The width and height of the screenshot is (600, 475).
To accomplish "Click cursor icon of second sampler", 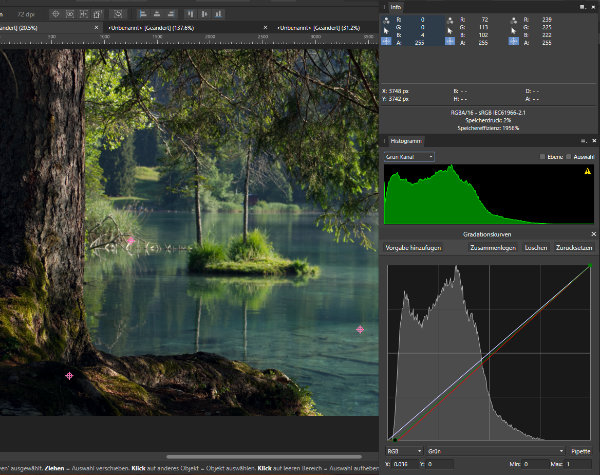I will (x=450, y=31).
